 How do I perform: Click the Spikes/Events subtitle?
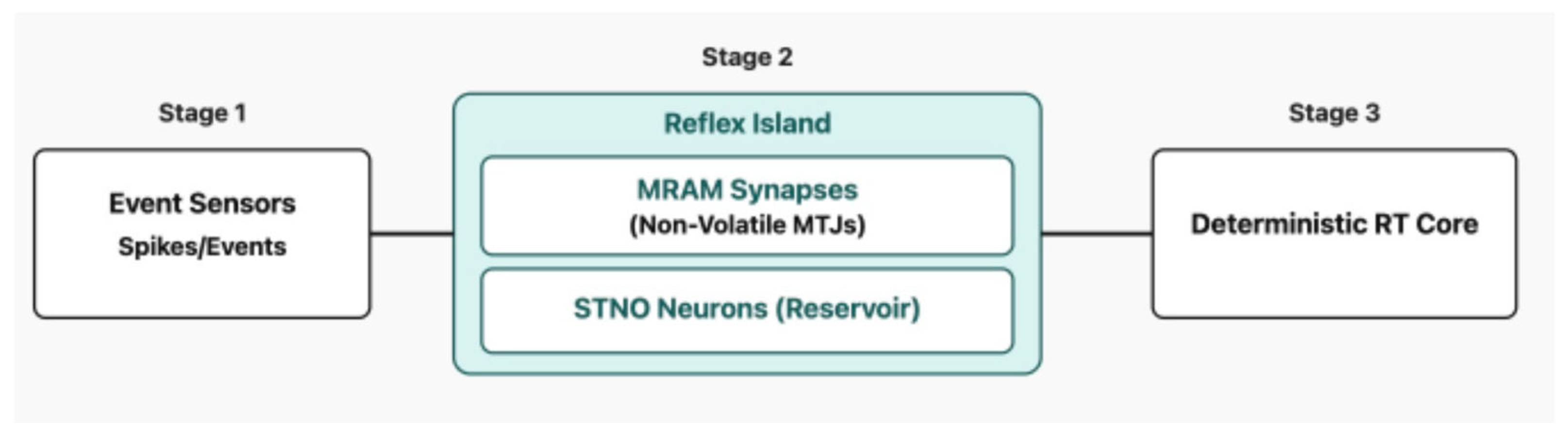(x=202, y=247)
